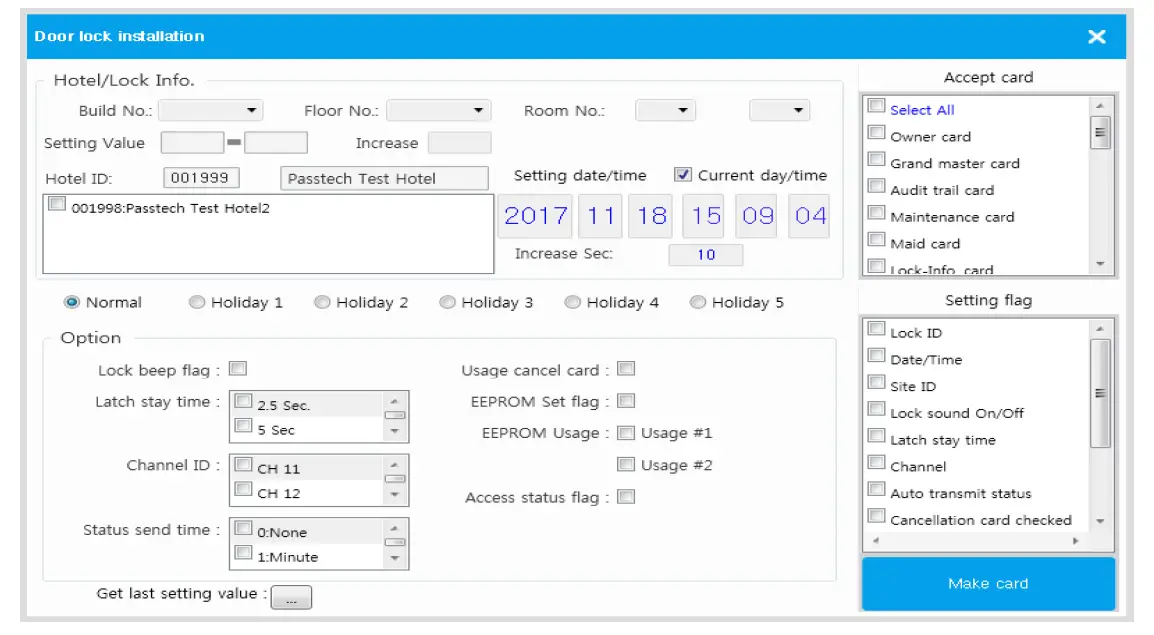Check Owner card in Accept card
This screenshot has height=635, width=1154.
(x=876, y=132)
